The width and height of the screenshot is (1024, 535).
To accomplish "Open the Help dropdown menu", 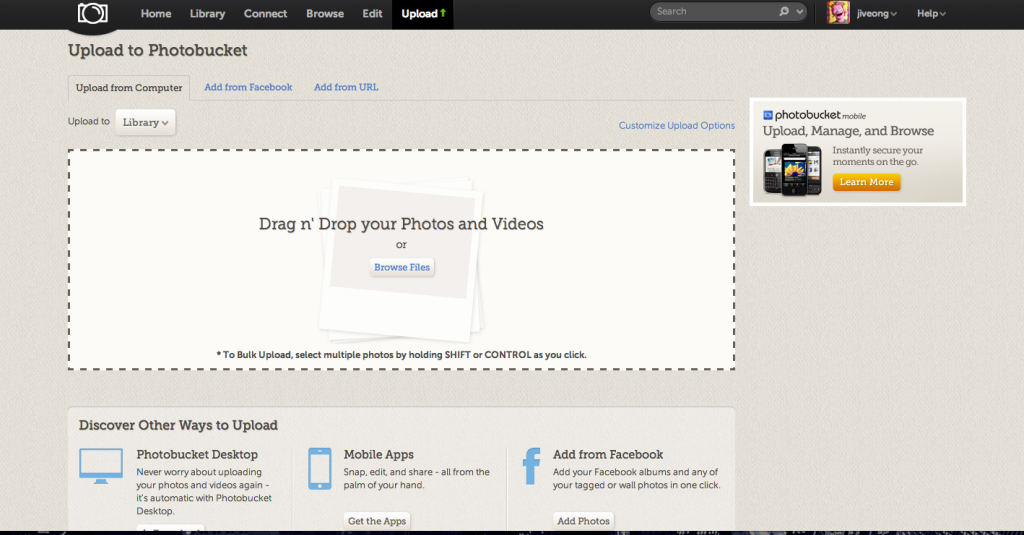I will [931, 14].
